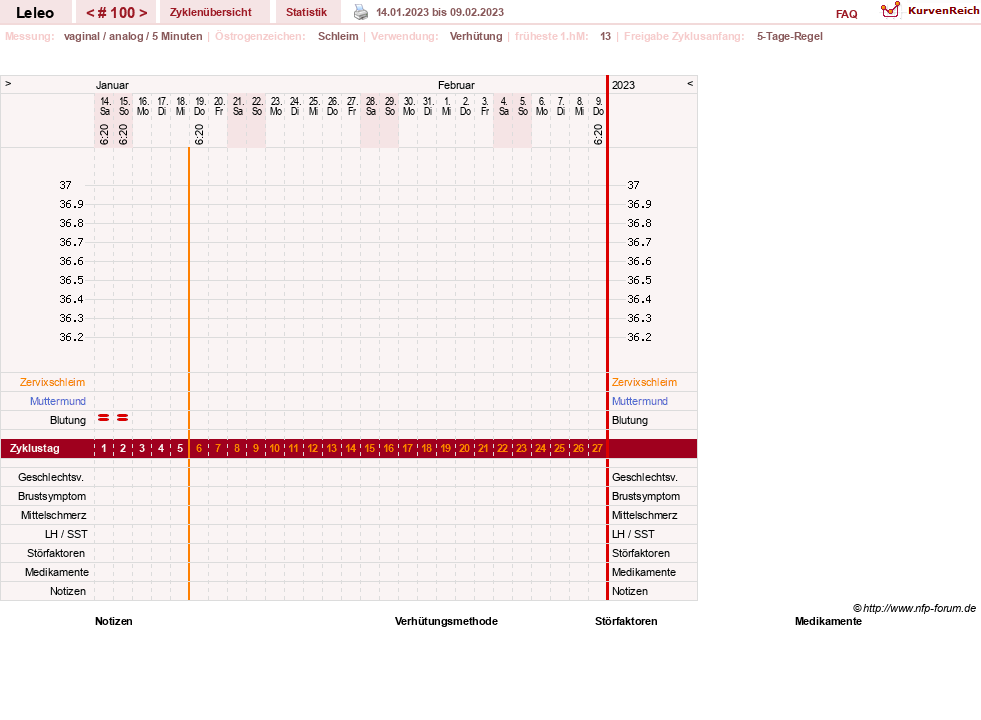Viewport: 981px width, 720px height.
Task: Click the 14. Sa date header
Action: [x=104, y=106]
